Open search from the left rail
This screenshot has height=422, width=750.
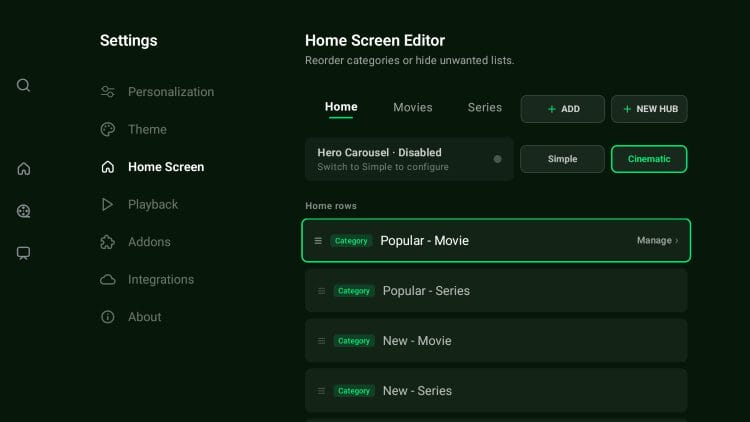23,85
